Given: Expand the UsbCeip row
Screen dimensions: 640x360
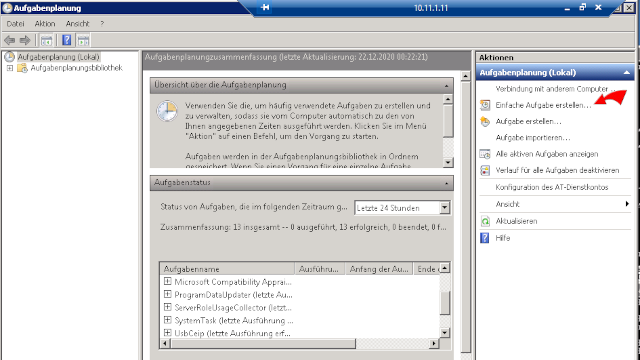Looking at the screenshot, I should [167, 333].
